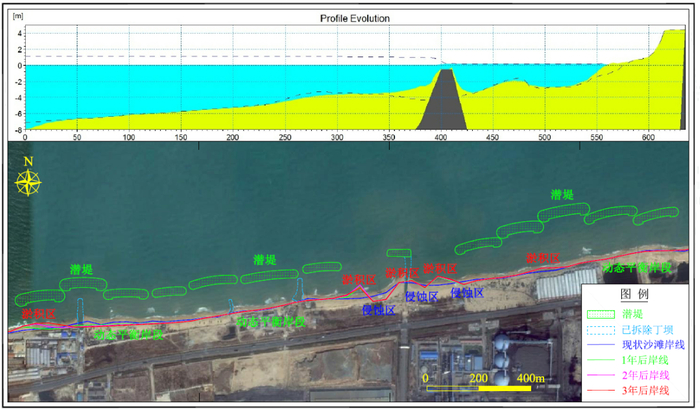700x410 pixels.
Task: Click the Profile Evolution chart title
Action: tap(355, 18)
